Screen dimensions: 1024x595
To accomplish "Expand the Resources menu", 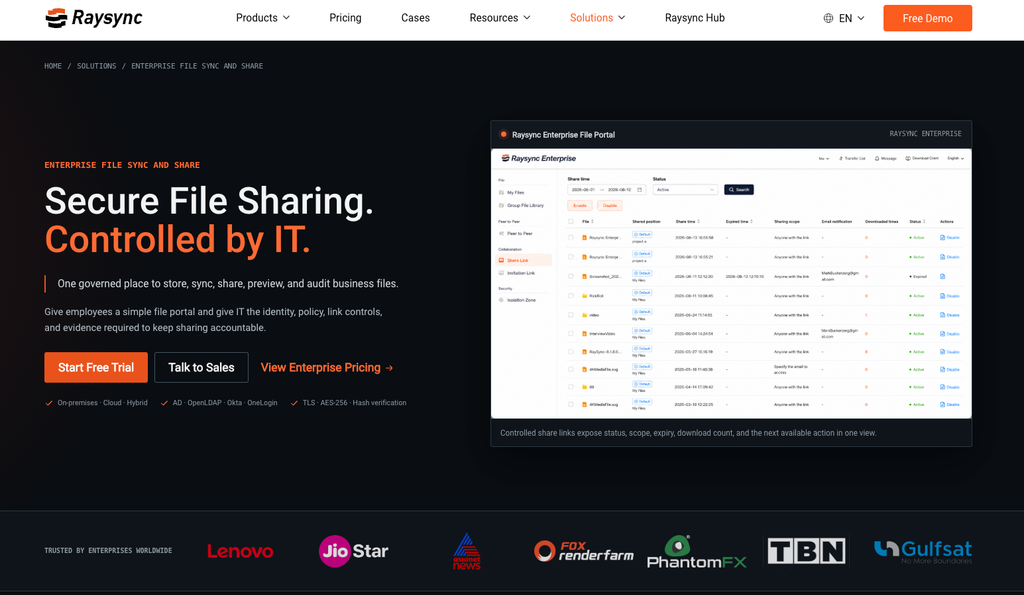I will coord(500,18).
